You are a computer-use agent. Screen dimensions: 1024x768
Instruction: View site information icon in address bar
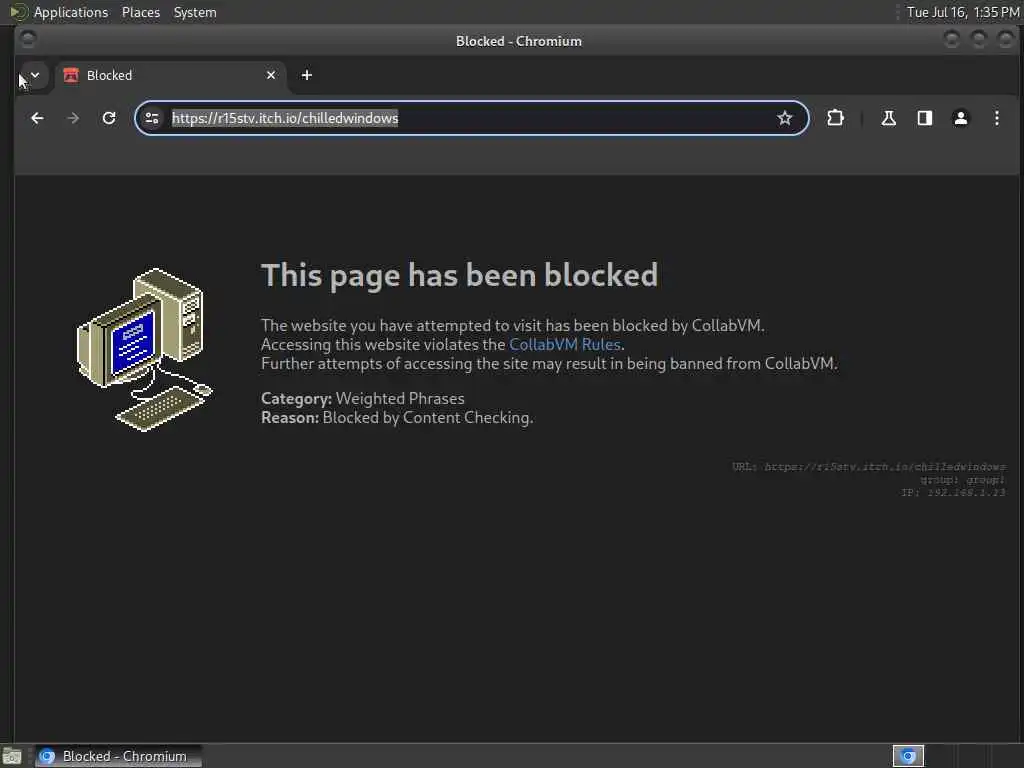(x=152, y=118)
